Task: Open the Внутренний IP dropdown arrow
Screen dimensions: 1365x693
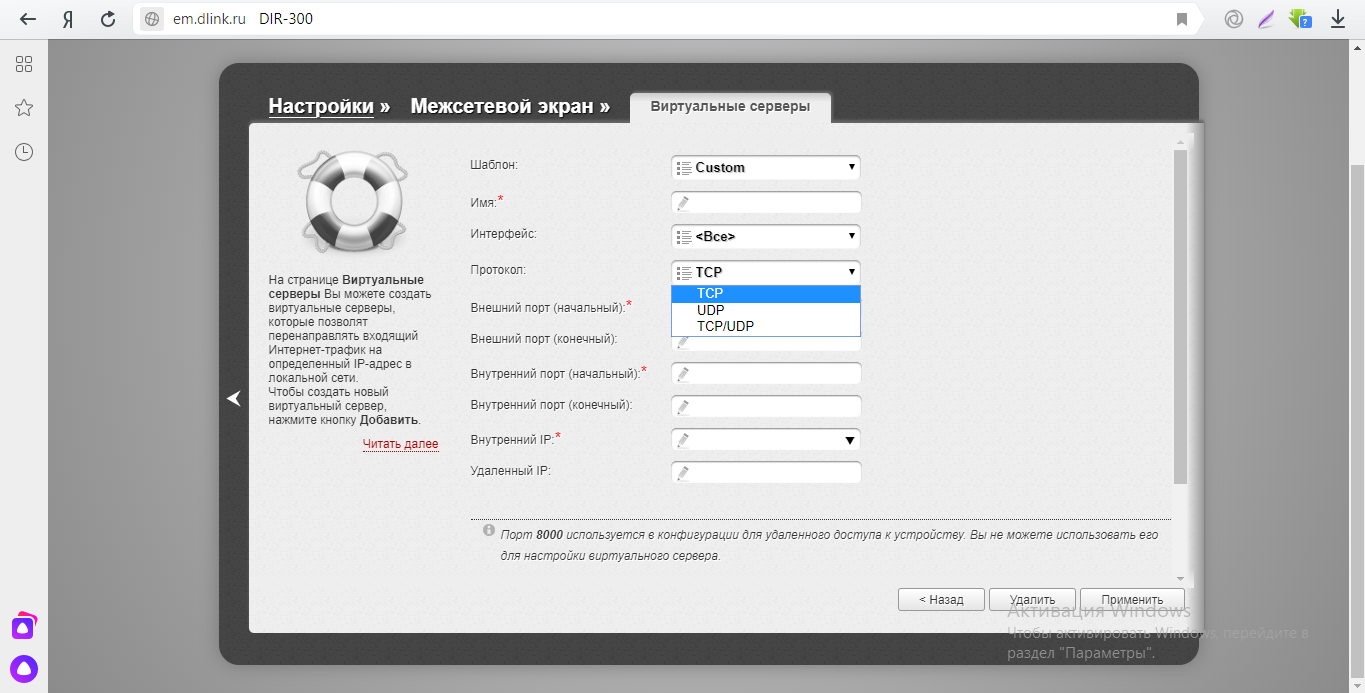Action: pos(850,441)
